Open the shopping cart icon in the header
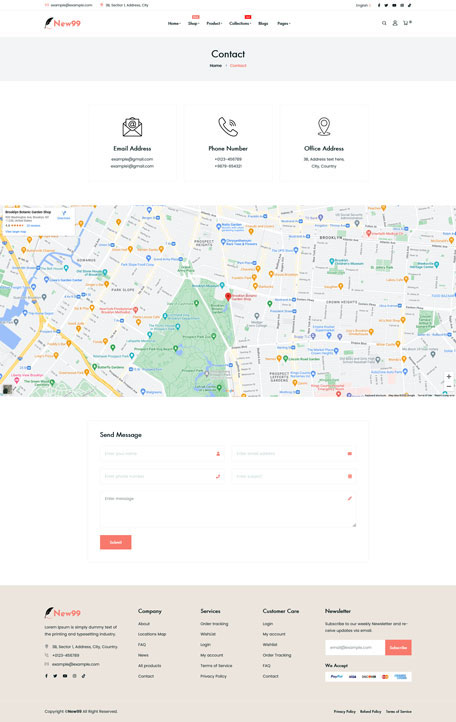 [406, 23]
